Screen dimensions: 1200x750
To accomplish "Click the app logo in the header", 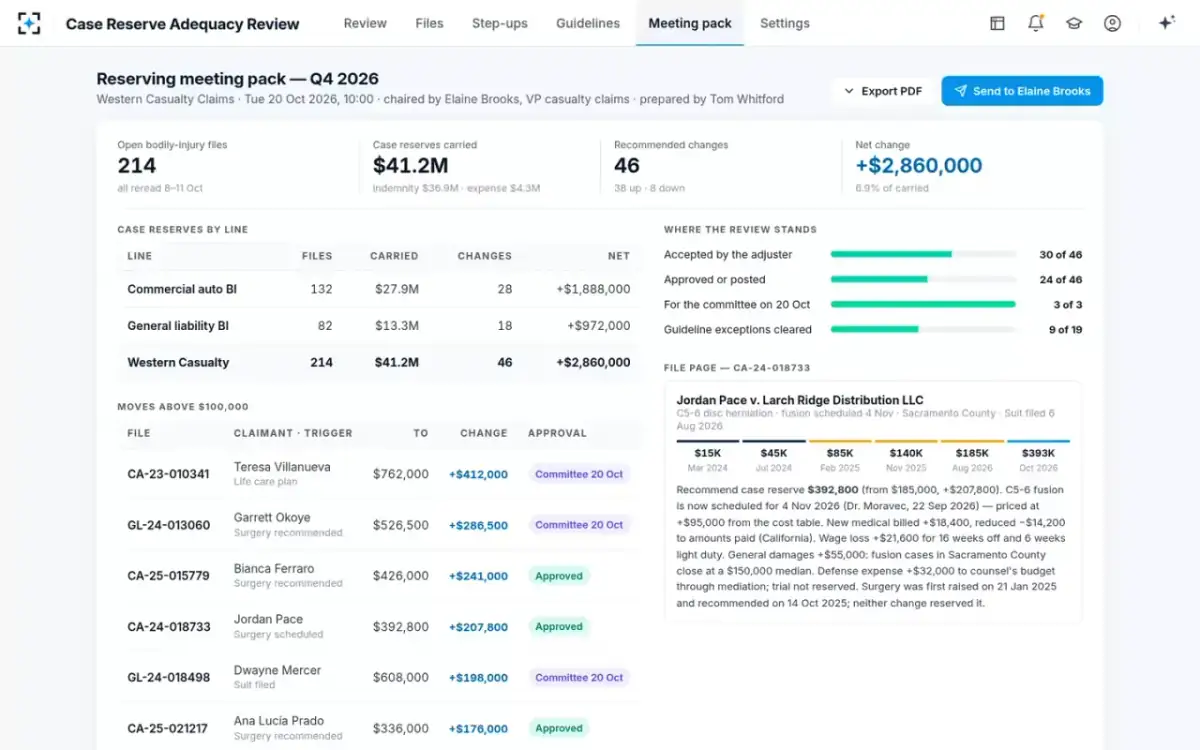I will click(29, 23).
